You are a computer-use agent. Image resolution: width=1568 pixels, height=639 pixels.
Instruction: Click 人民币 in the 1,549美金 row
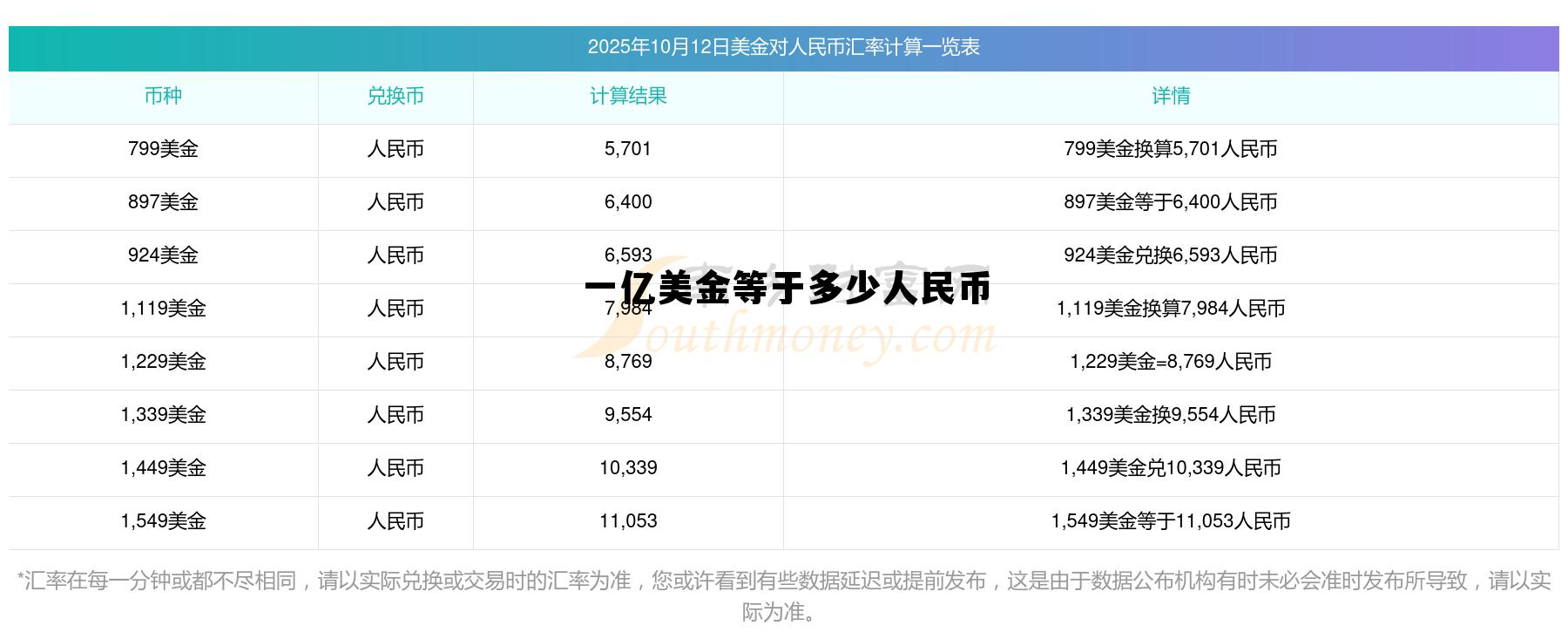click(x=395, y=521)
